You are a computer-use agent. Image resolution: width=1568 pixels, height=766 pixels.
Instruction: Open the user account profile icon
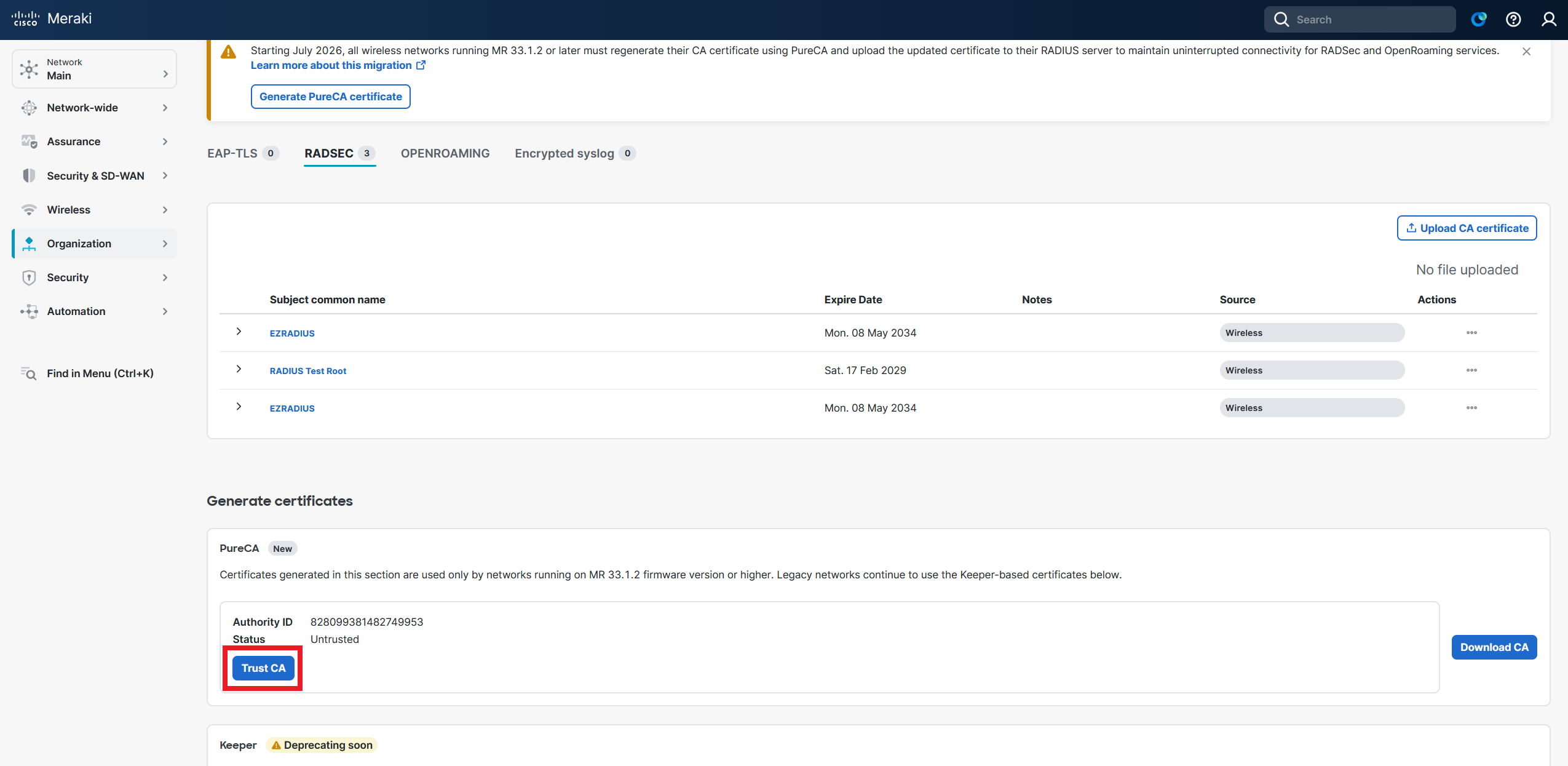[1548, 20]
